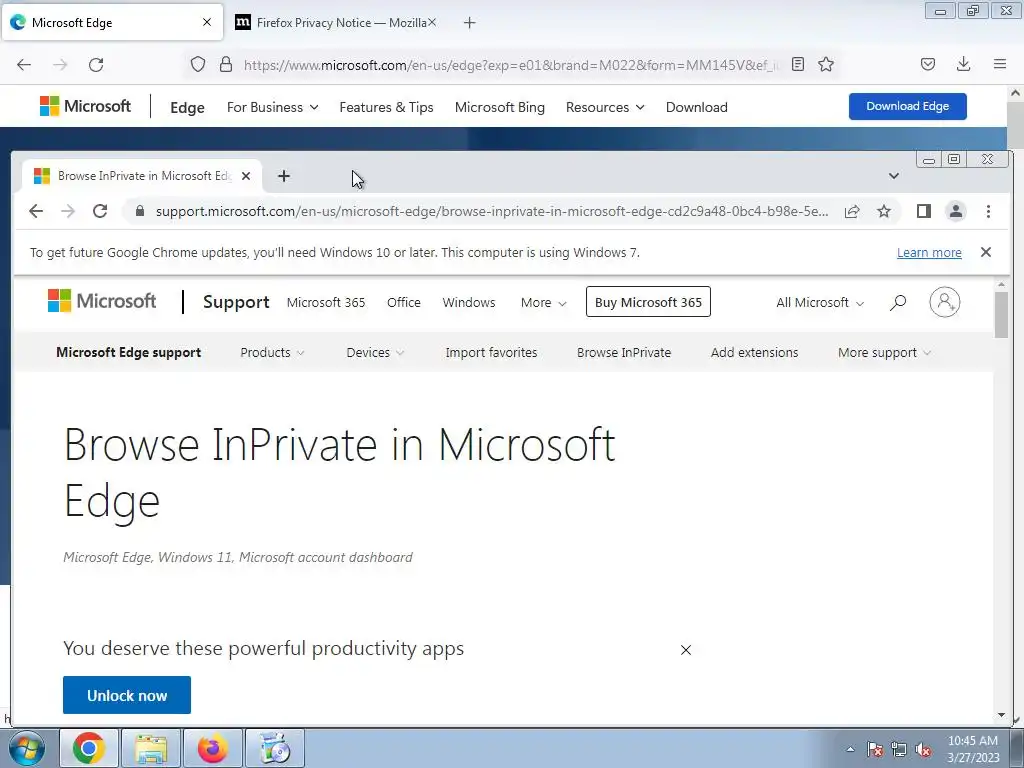Screen dimensions: 1024x768
Task: Click Learn more about Chrome updates
Action: click(x=929, y=253)
